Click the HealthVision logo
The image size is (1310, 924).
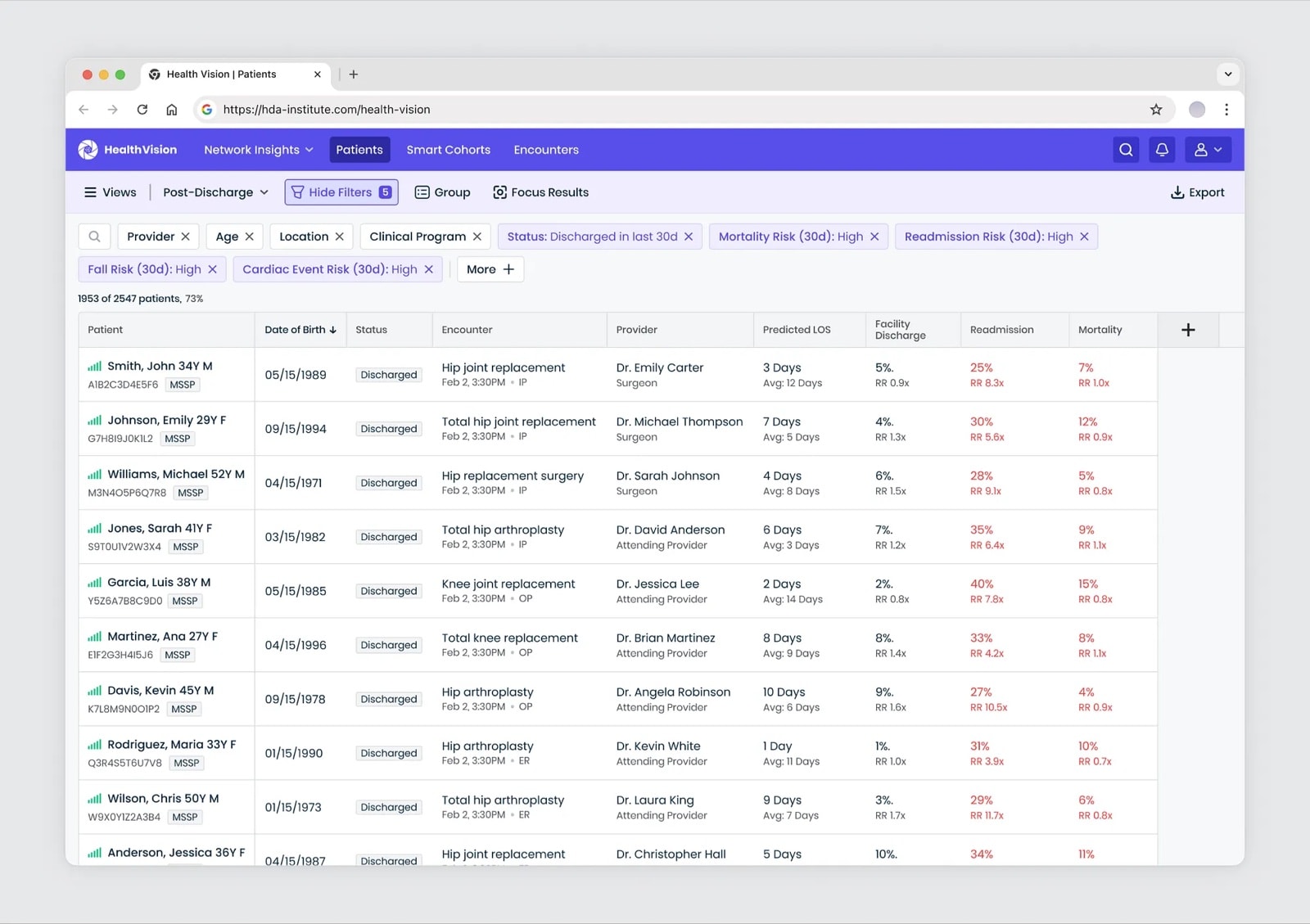click(128, 150)
